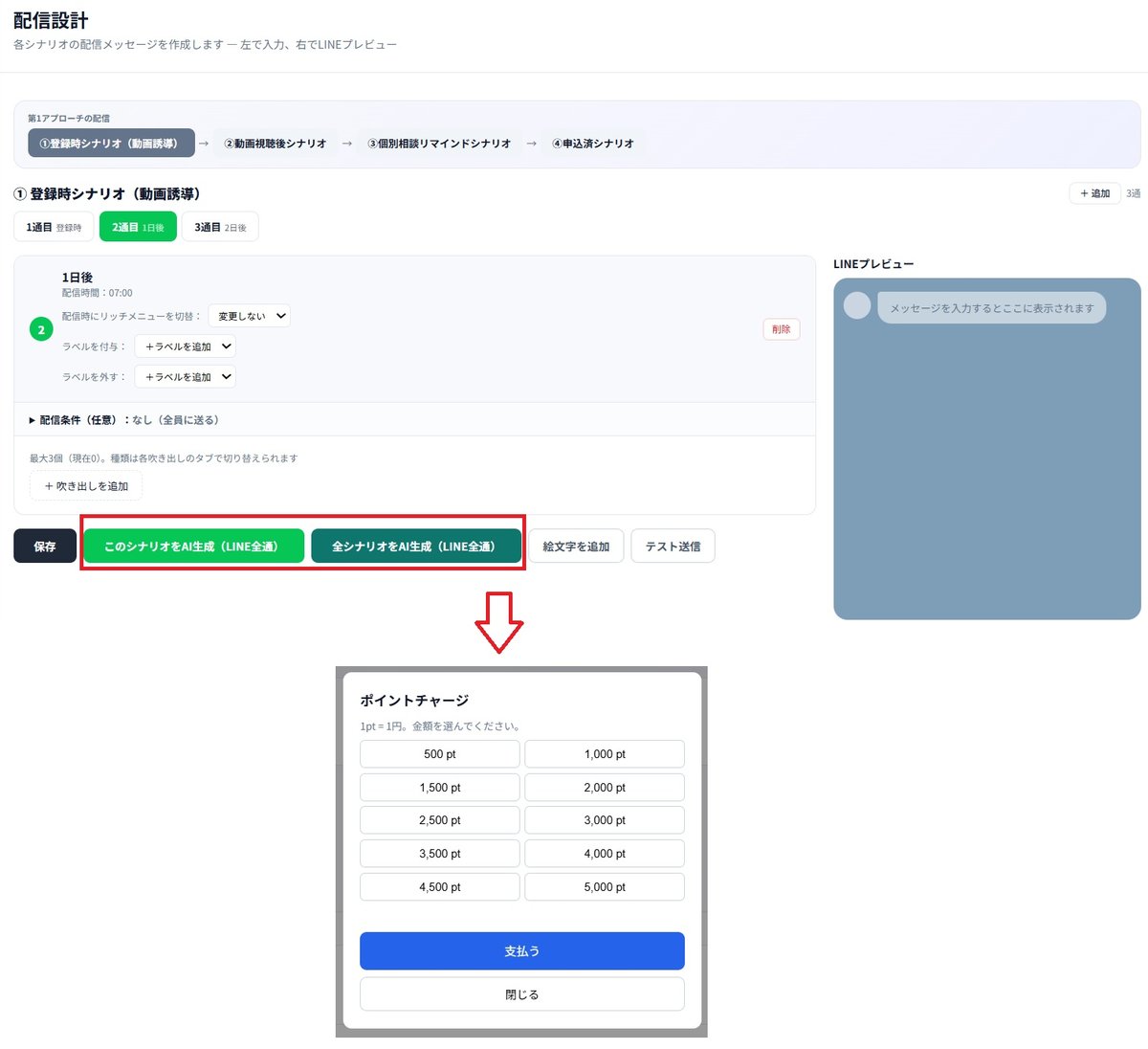
Task: Click + 吹き出しを追加 button
Action: 86,486
